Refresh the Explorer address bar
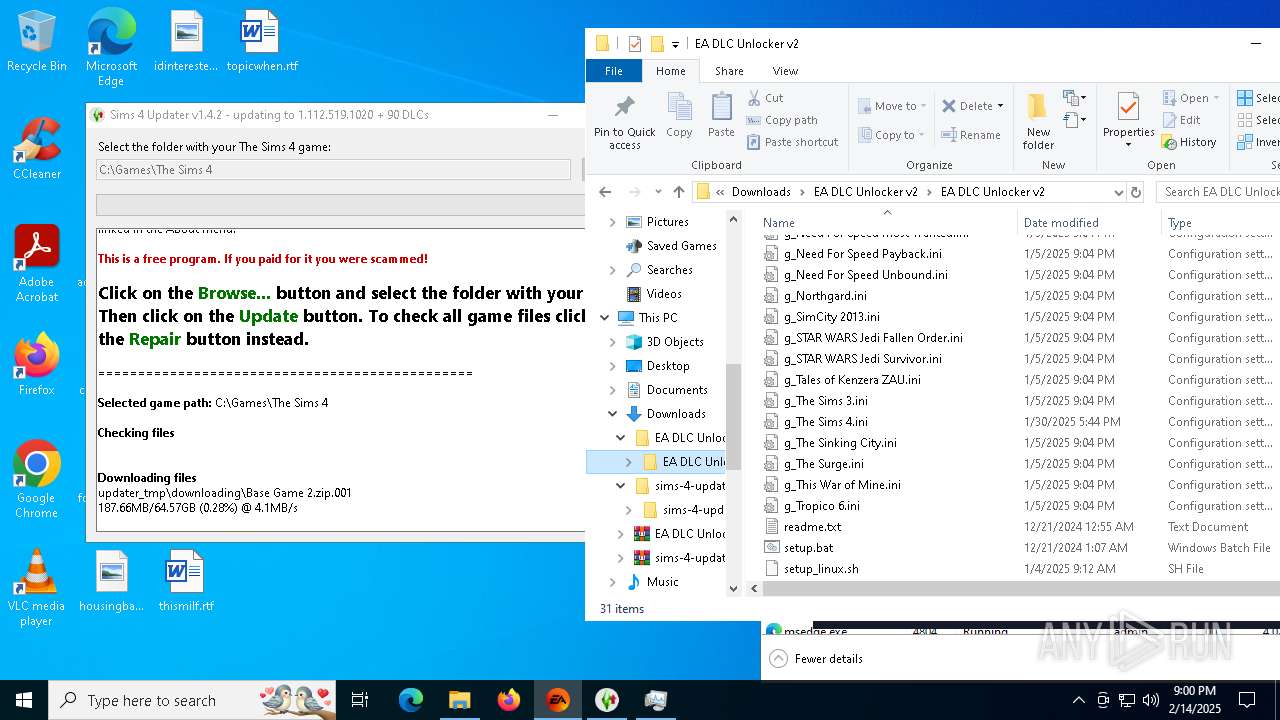1280x720 pixels. [1135, 192]
